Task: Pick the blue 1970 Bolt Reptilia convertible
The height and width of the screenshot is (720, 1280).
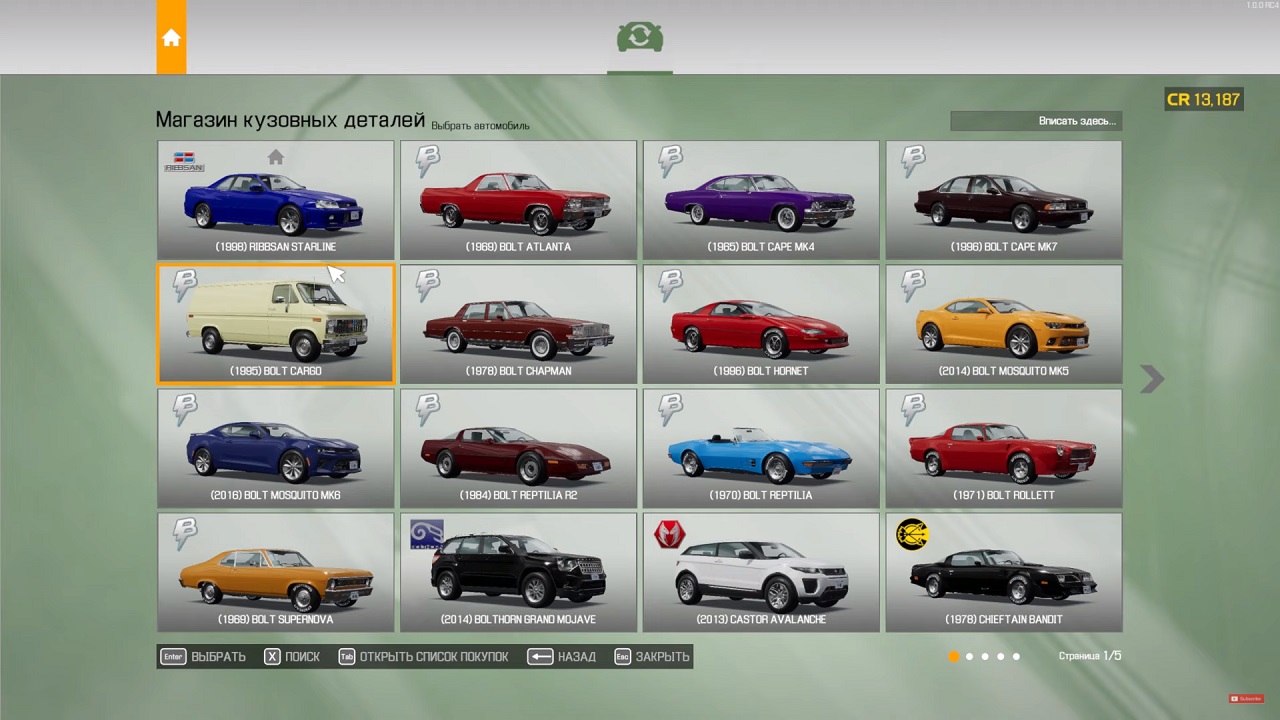Action: (x=761, y=449)
